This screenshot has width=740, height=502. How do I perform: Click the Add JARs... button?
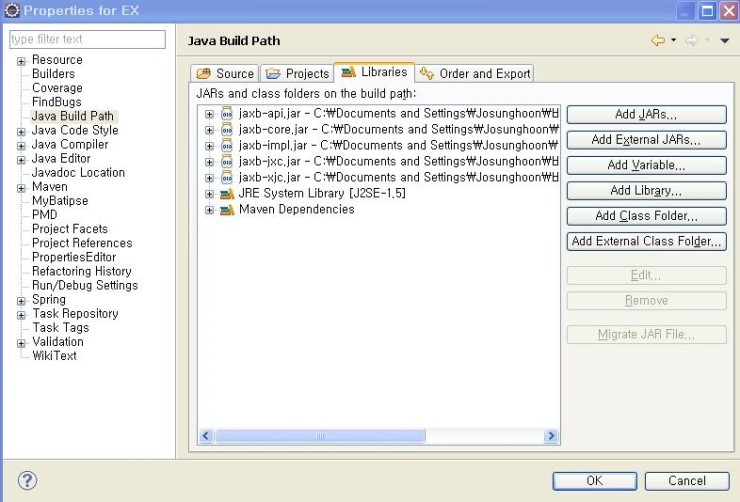[x=646, y=115]
